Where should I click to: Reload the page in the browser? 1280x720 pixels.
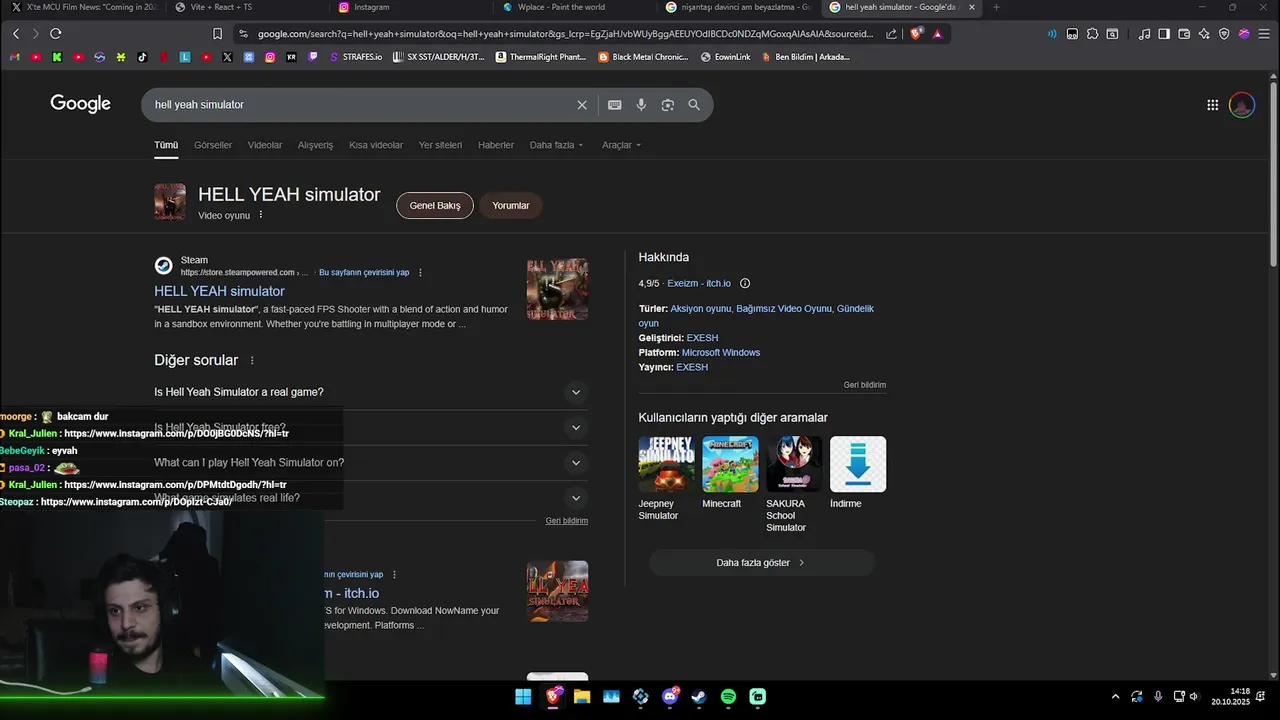56,33
